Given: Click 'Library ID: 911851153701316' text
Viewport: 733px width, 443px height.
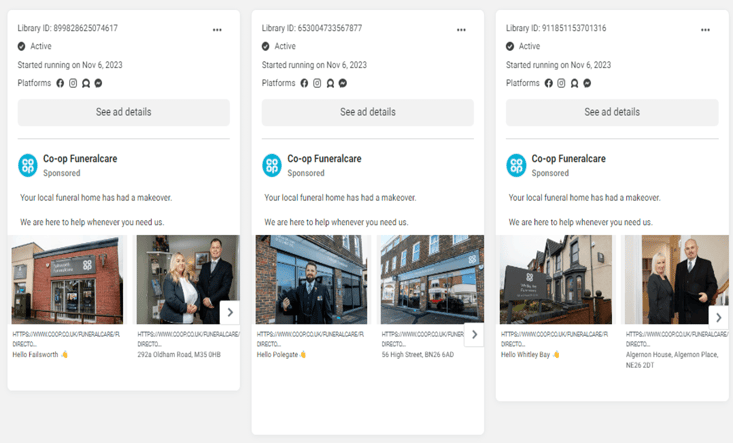Looking at the screenshot, I should coord(556,28).
